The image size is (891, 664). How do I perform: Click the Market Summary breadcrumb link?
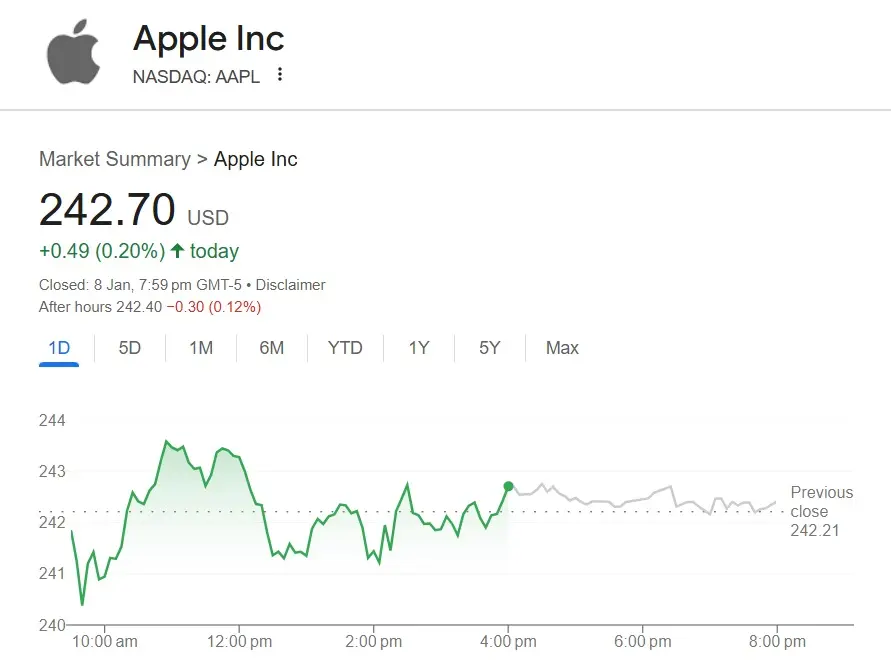(114, 159)
